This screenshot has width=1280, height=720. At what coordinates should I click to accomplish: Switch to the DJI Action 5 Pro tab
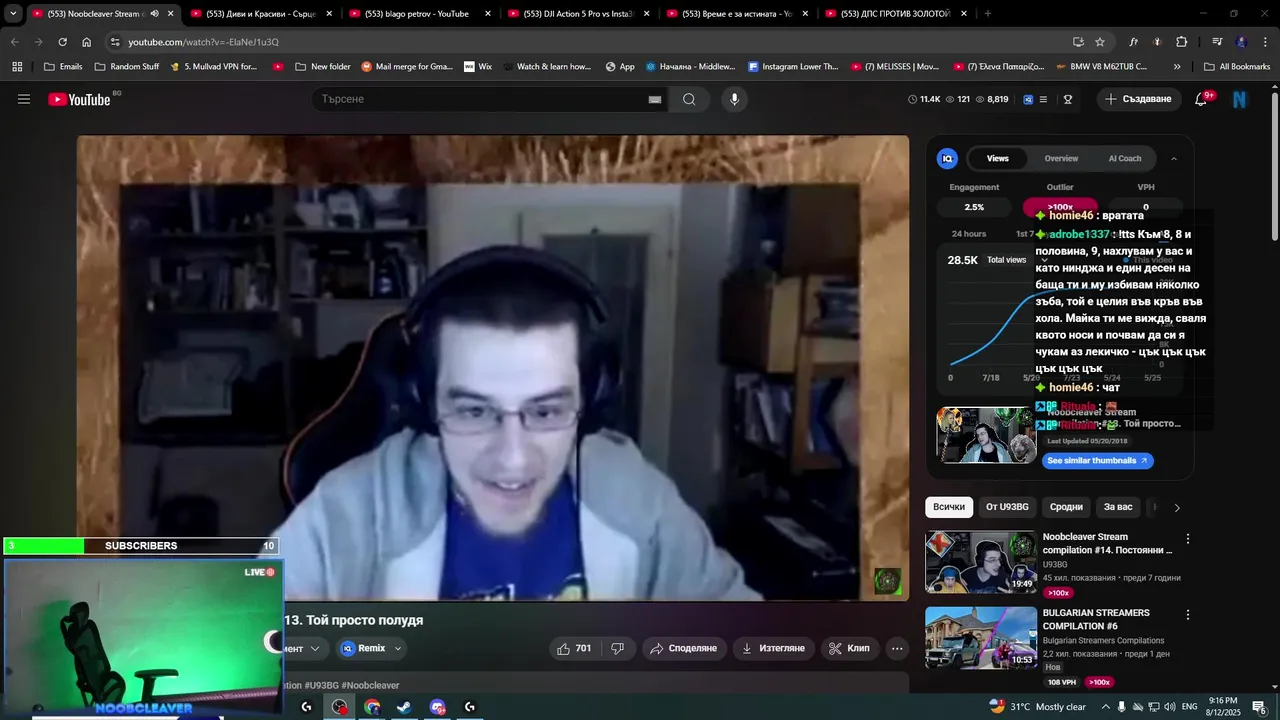576,14
